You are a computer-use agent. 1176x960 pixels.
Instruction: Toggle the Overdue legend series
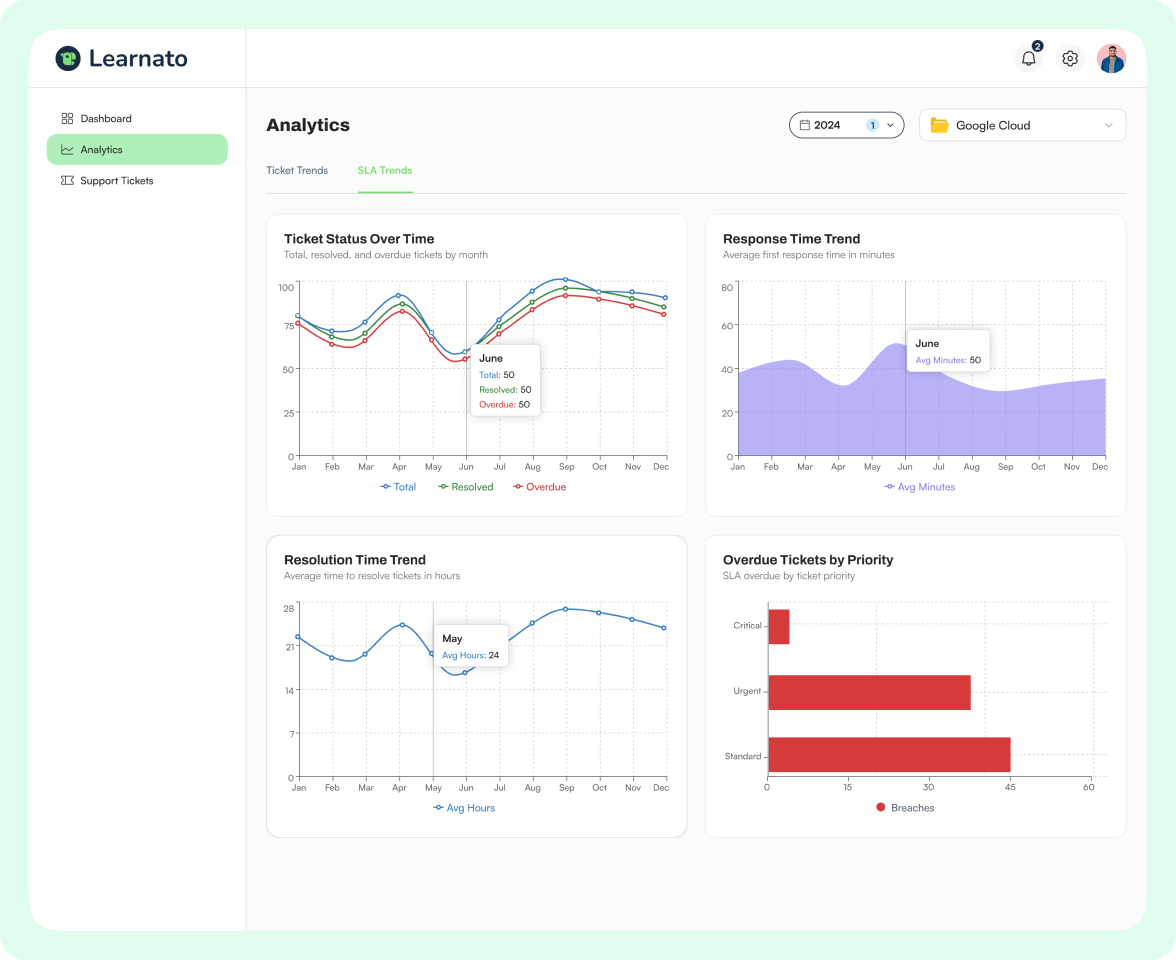pyautogui.click(x=539, y=487)
